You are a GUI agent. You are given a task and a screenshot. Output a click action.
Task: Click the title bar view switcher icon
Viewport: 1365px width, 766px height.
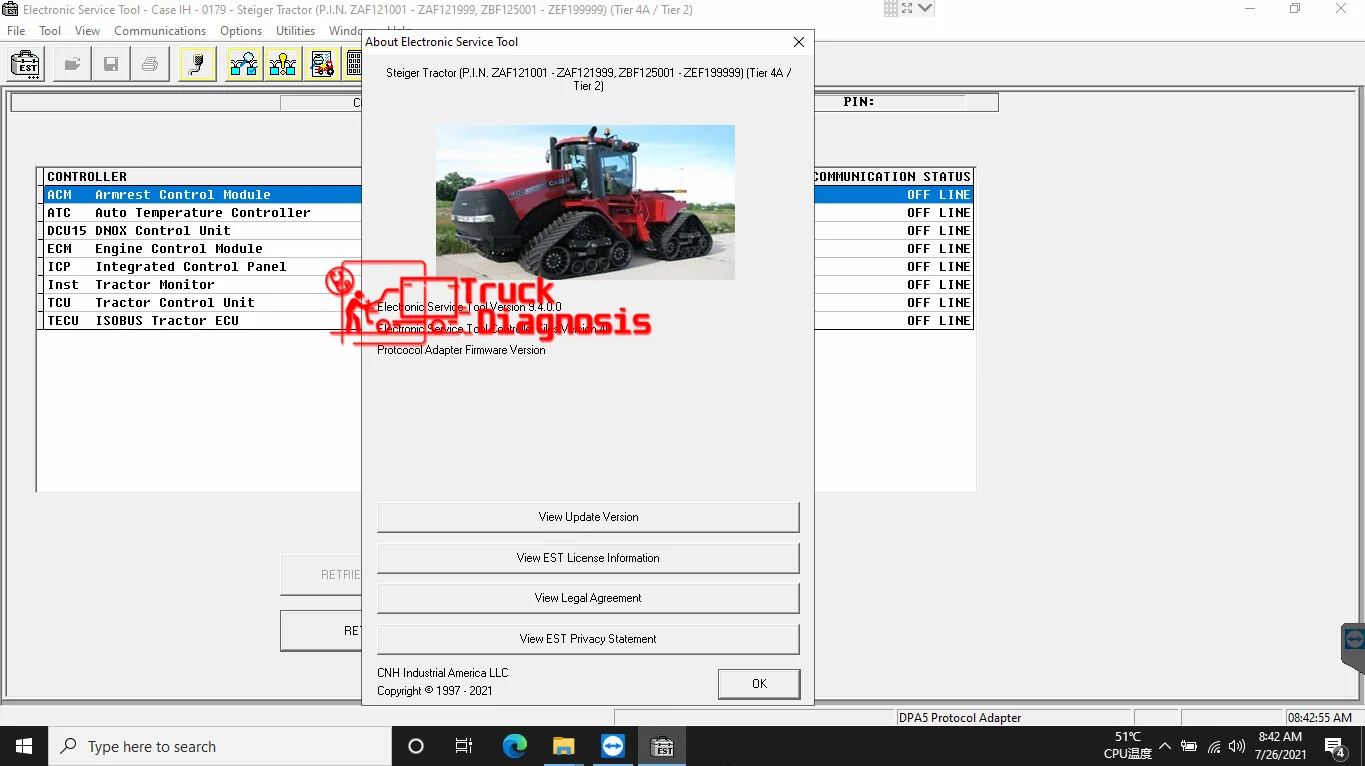[x=908, y=9]
